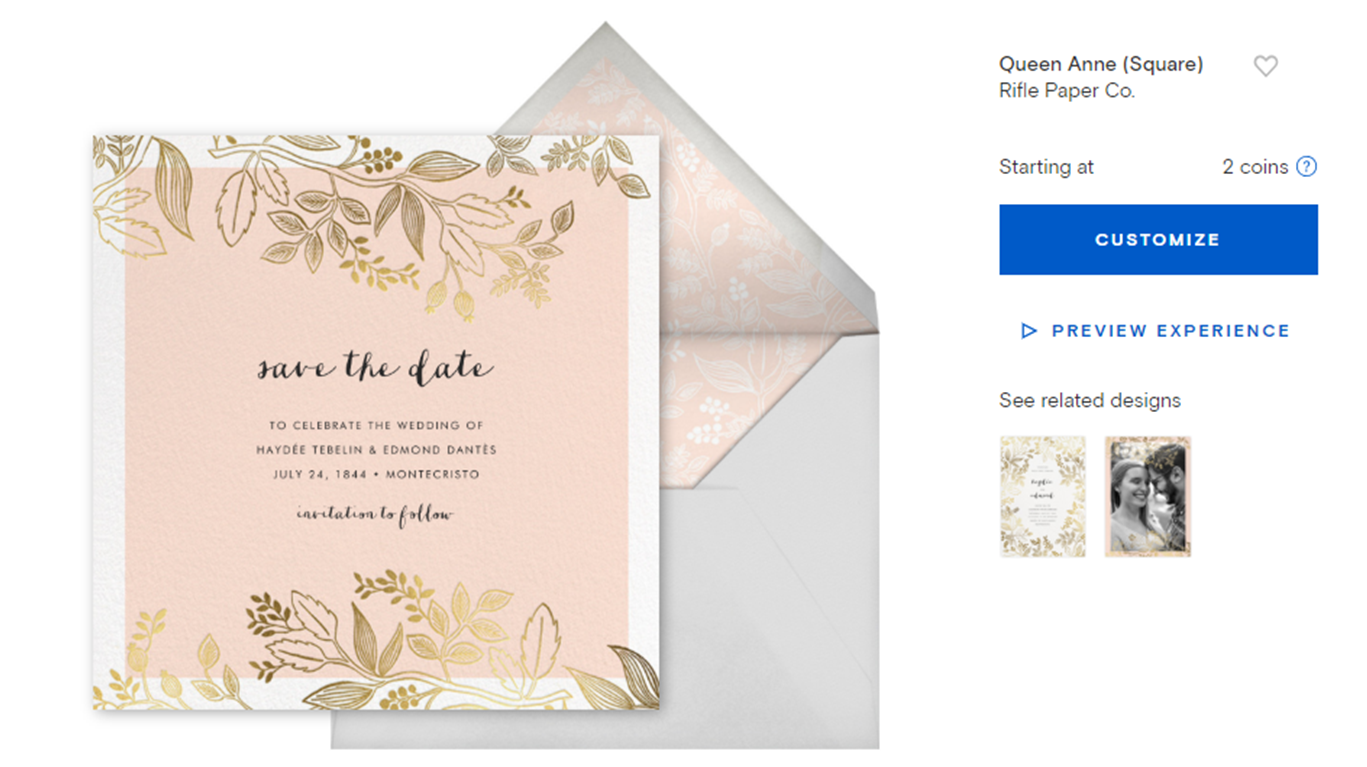The height and width of the screenshot is (767, 1367).
Task: Select the July 24, 1844 • Montecristo line
Action: pyautogui.click(x=375, y=474)
